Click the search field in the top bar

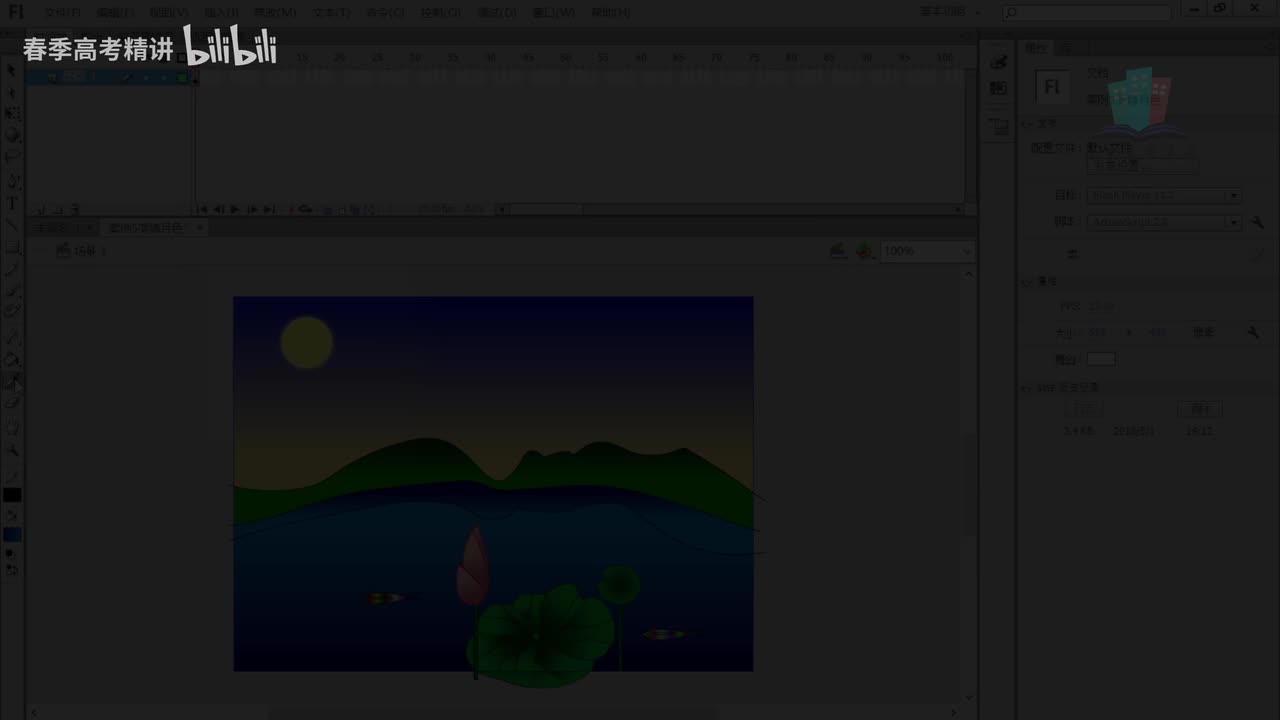click(1086, 12)
